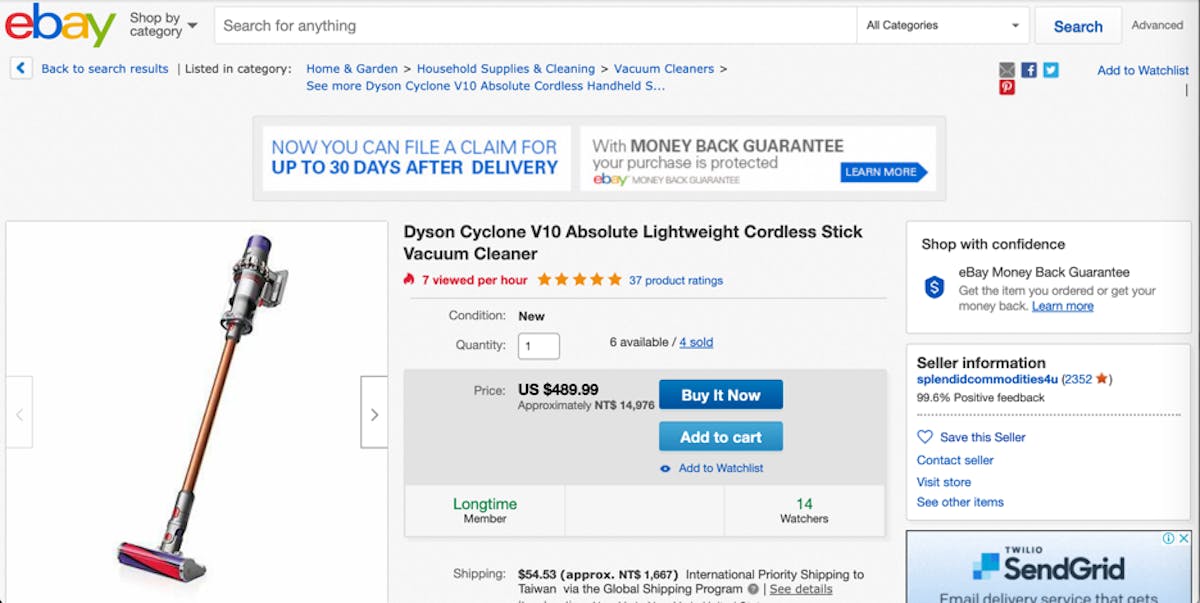This screenshot has height=603, width=1200.
Task: Share listing on Twitter
Action: pyautogui.click(x=1051, y=70)
